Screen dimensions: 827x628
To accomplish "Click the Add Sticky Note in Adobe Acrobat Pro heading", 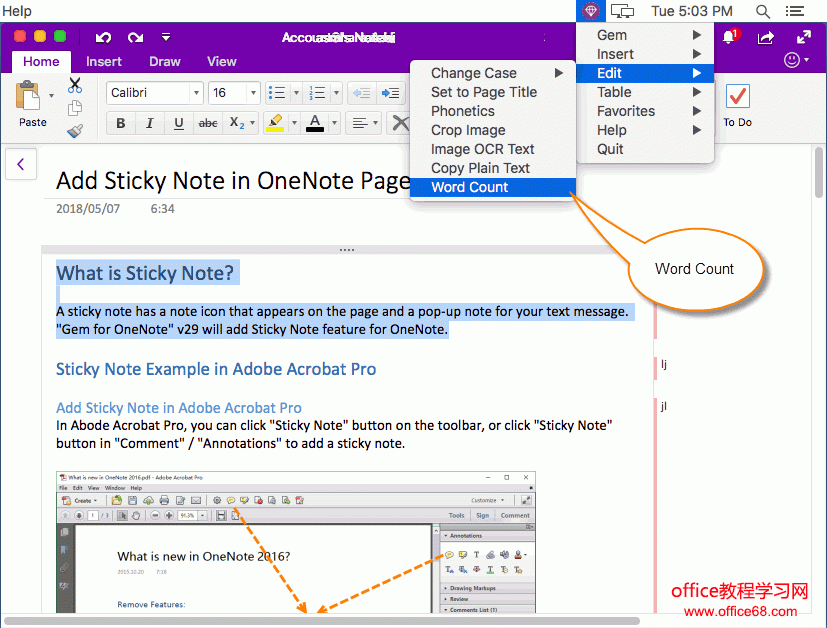I will (x=179, y=408).
